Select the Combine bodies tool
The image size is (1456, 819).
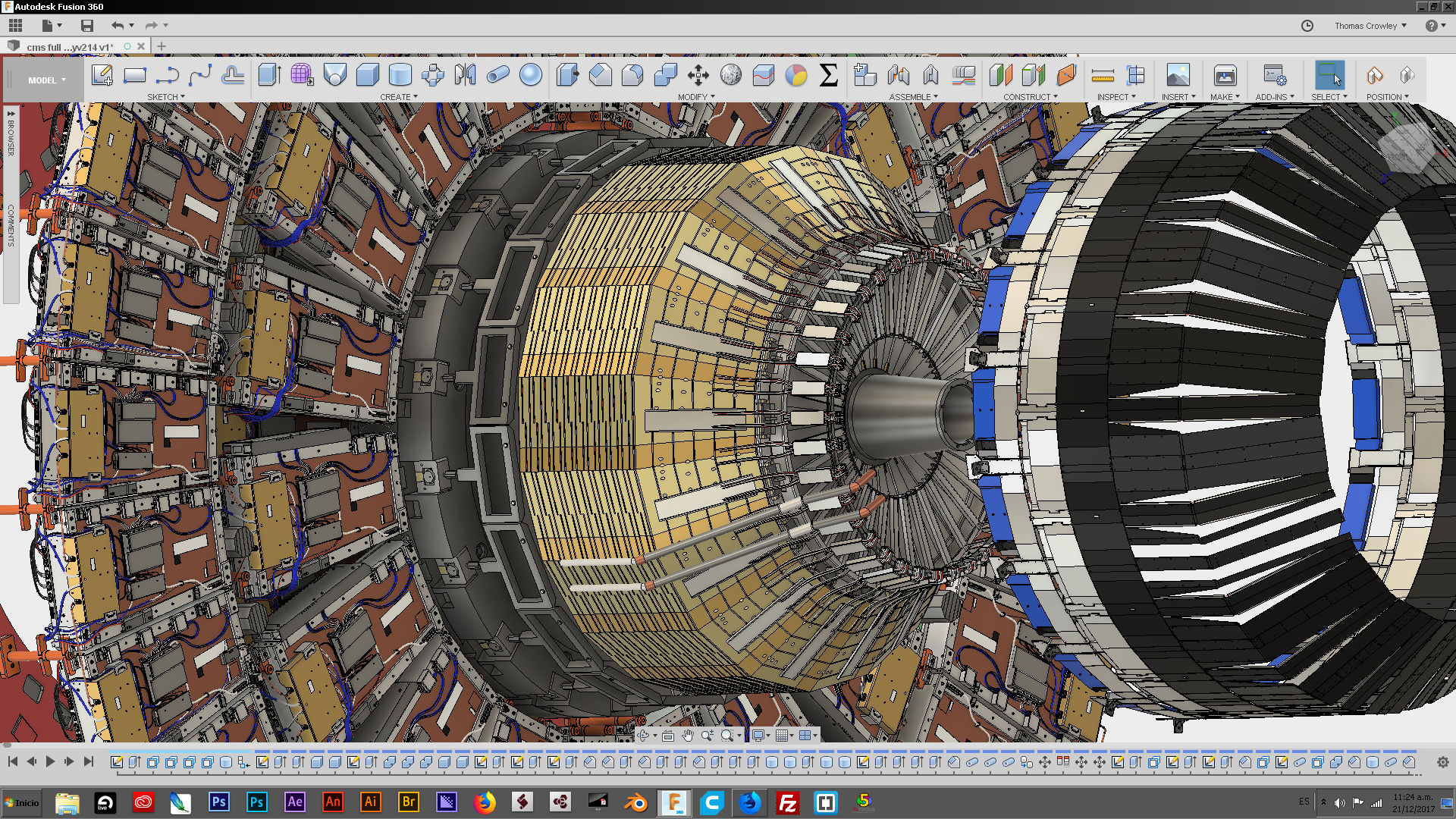[x=665, y=75]
